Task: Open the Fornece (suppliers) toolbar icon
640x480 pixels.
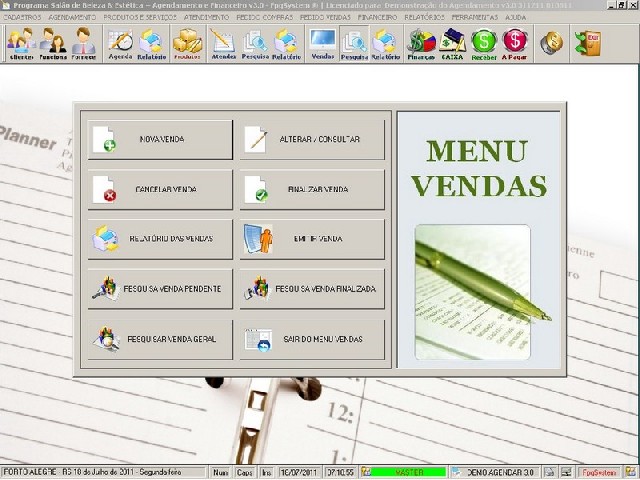Action: [x=84, y=44]
